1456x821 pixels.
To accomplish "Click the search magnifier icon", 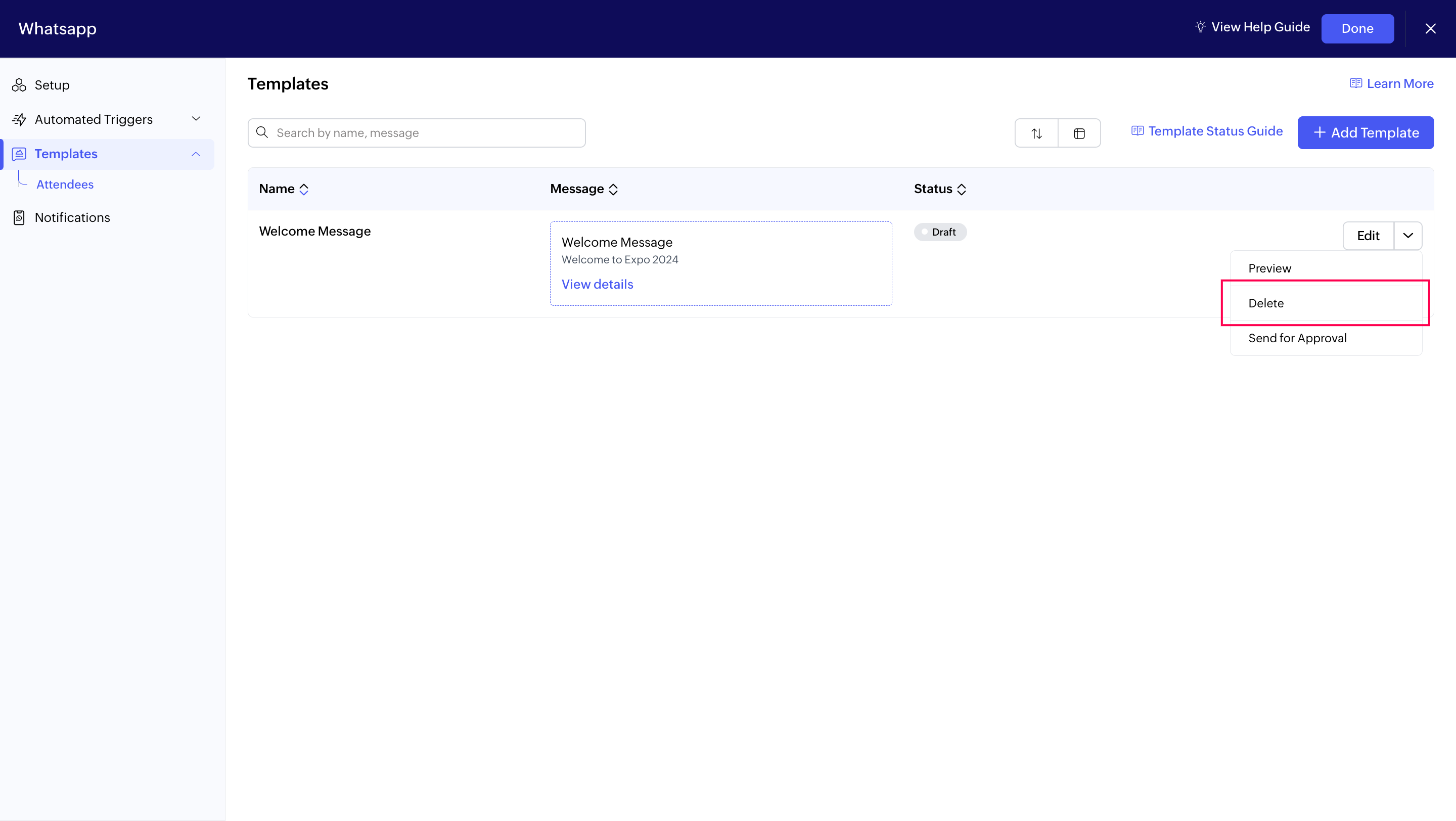I will coord(262,133).
